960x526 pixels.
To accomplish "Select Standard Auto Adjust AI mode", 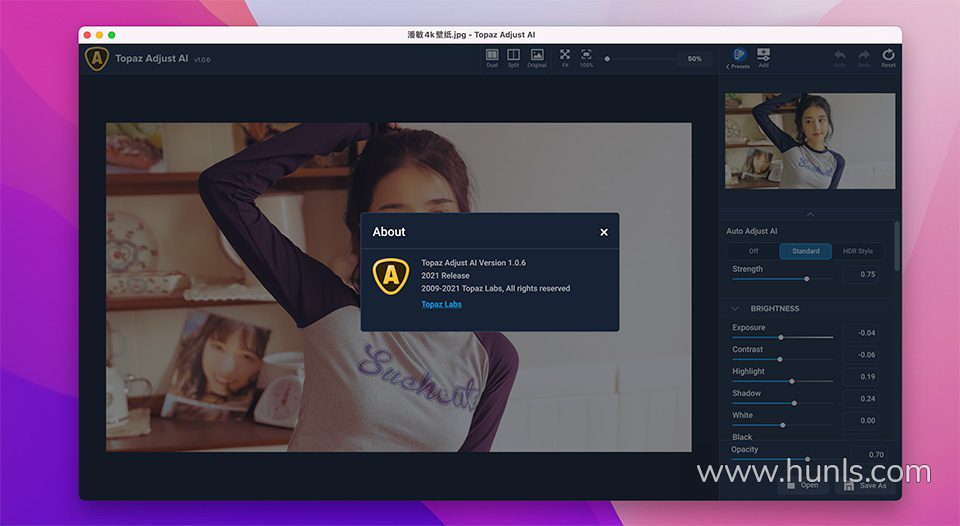I will [806, 251].
